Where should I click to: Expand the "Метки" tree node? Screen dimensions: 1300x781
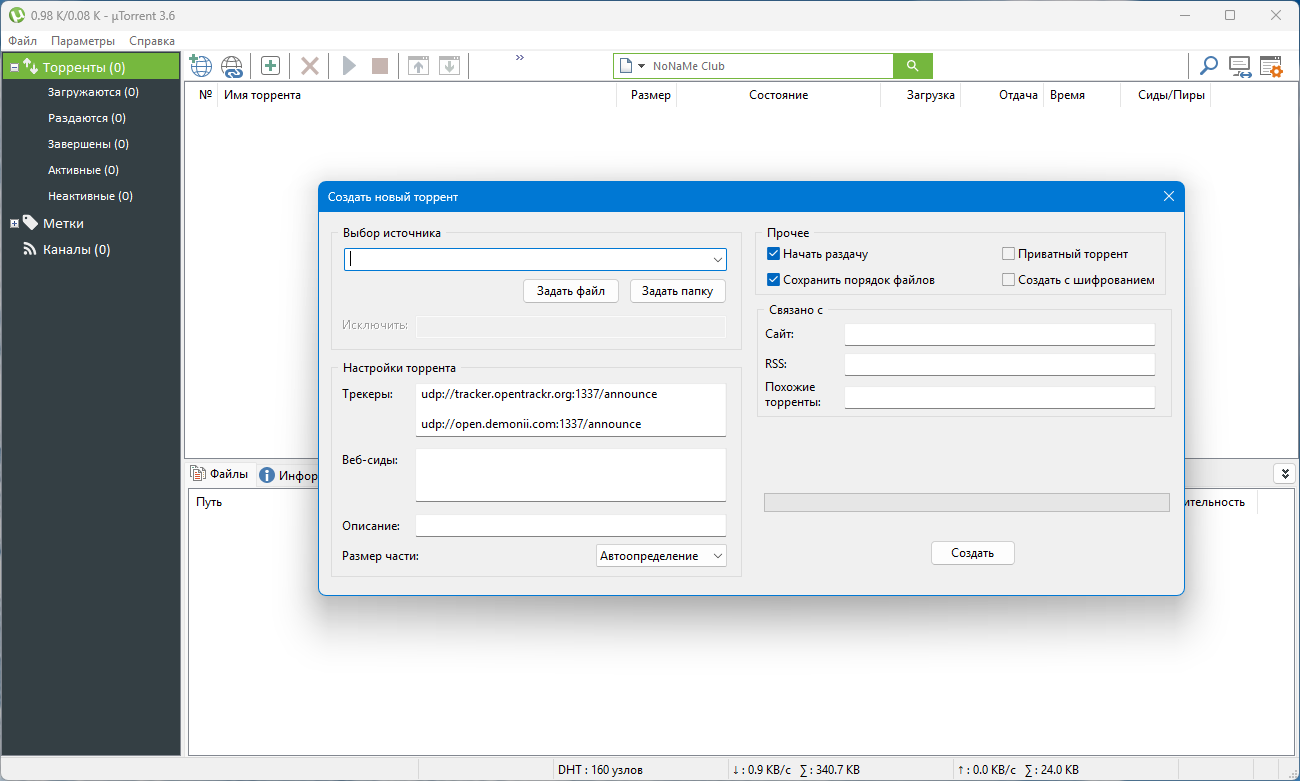[14, 224]
